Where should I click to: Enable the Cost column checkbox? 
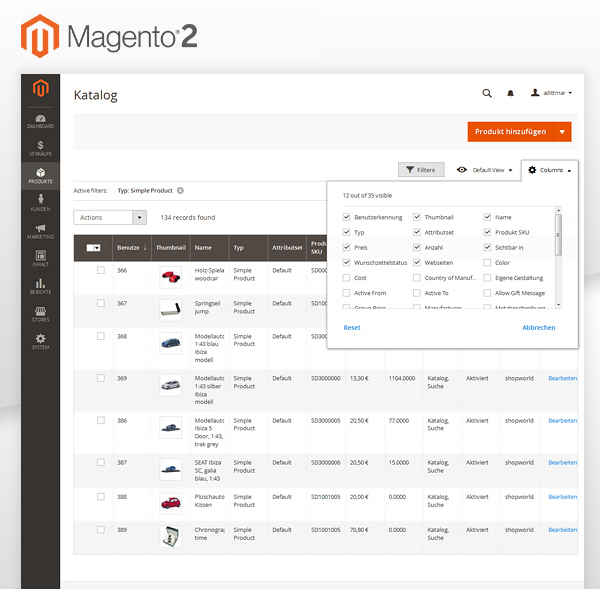click(346, 278)
